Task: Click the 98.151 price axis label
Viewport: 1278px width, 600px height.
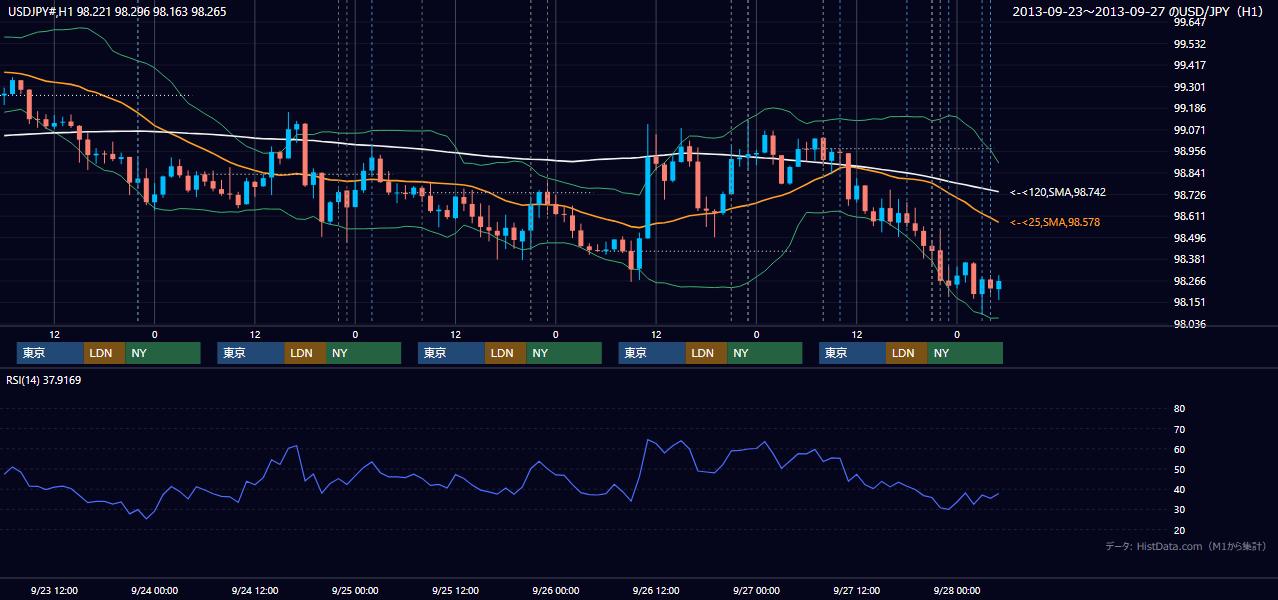Action: pos(1189,302)
